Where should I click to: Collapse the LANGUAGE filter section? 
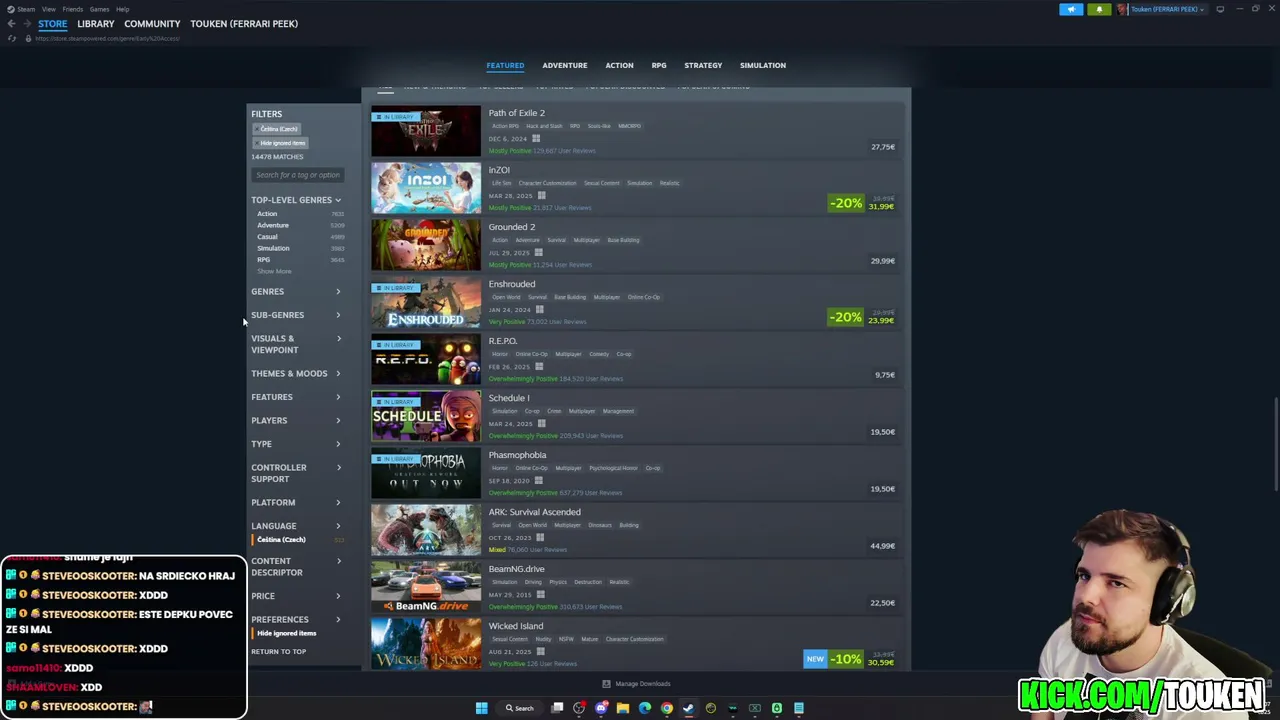[x=296, y=526]
